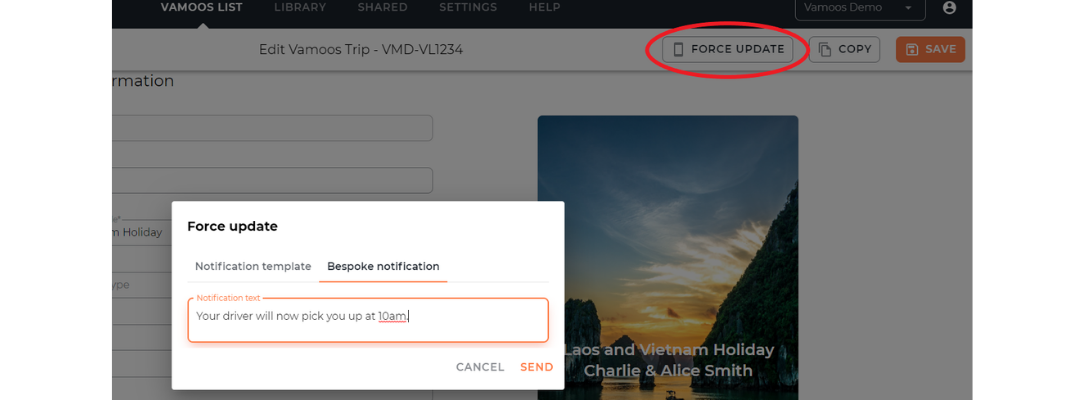Screen dimensions: 1090x400
Task: Go to the VAMOOS LIST menu
Action: (x=202, y=8)
